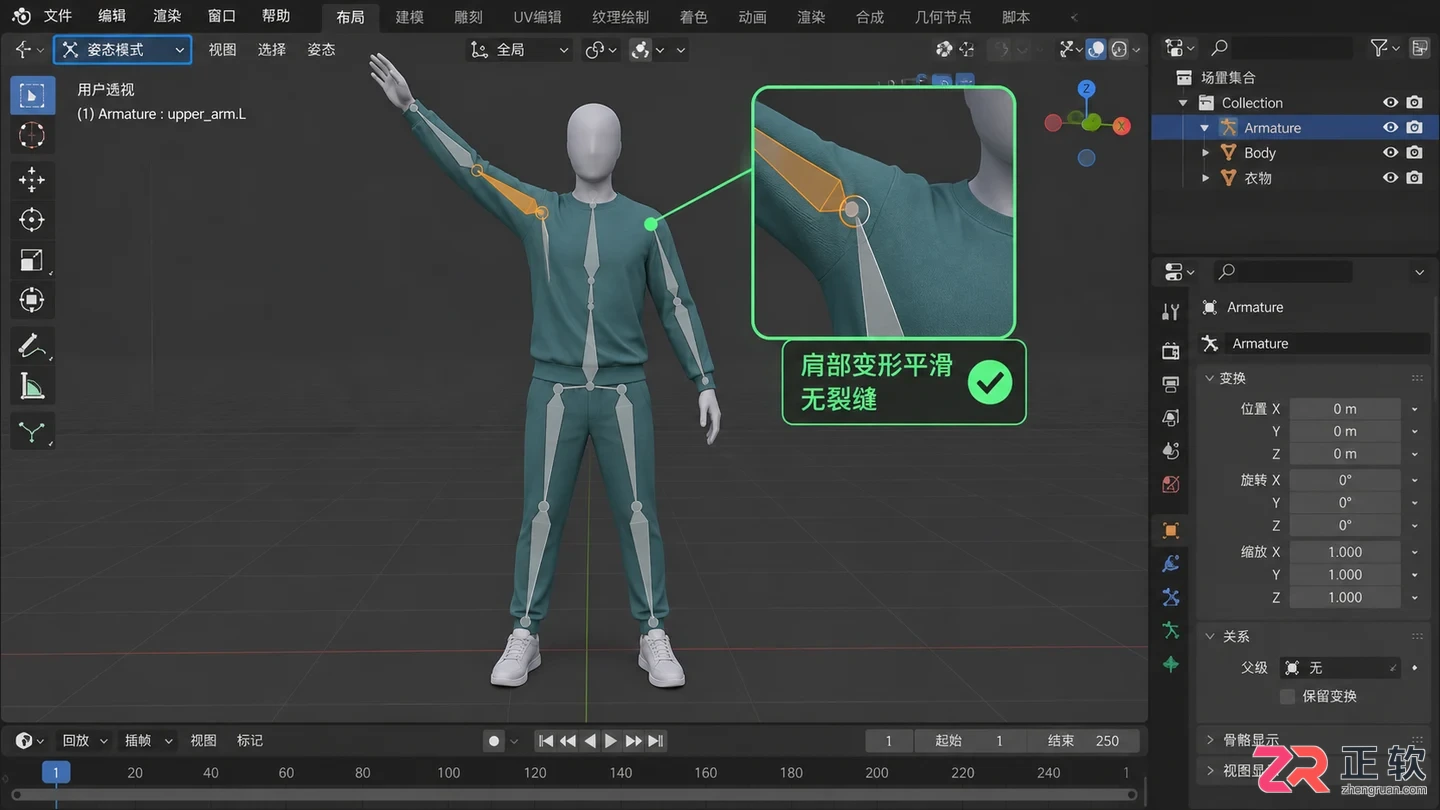Choose the Annotate pencil tool

[32, 346]
